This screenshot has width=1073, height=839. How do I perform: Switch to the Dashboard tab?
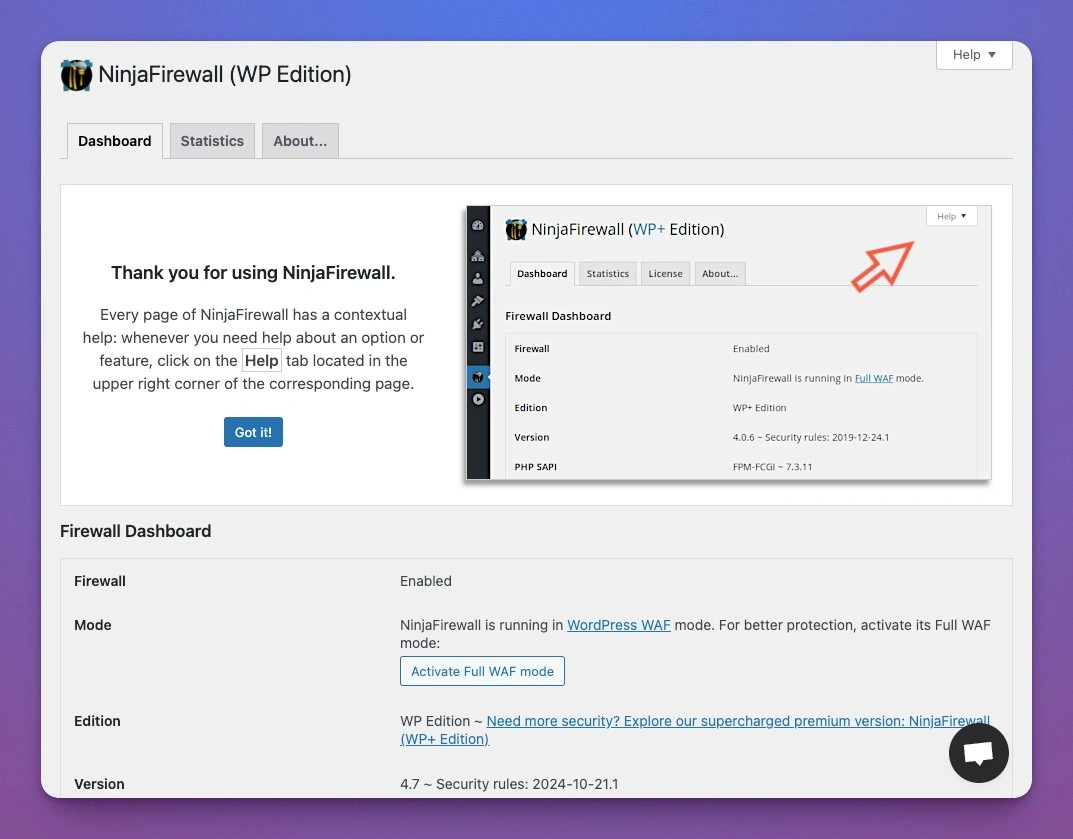coord(114,141)
